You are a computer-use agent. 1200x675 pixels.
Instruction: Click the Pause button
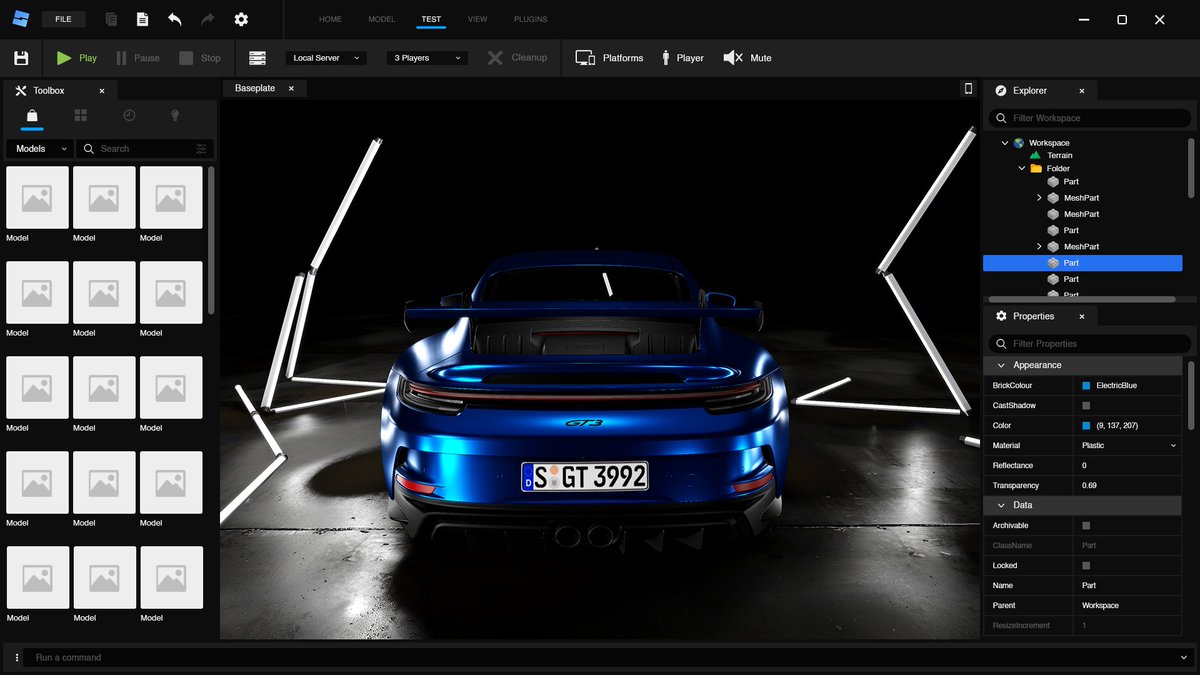click(x=138, y=58)
